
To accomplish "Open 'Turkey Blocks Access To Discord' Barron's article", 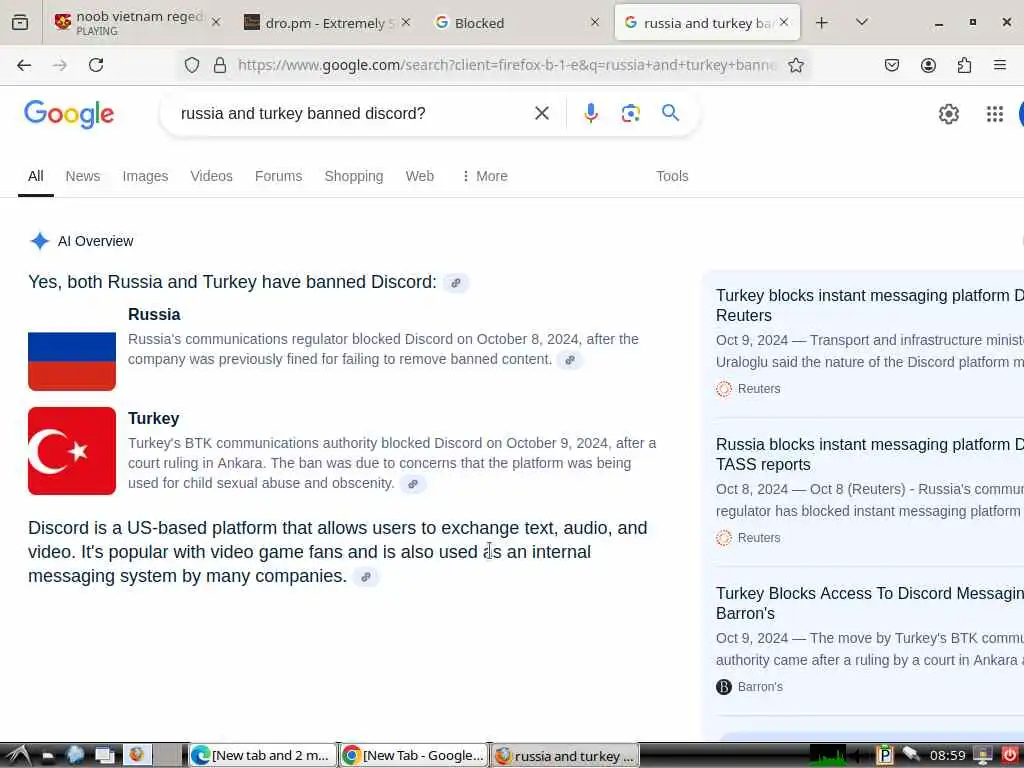I will pos(869,603).
